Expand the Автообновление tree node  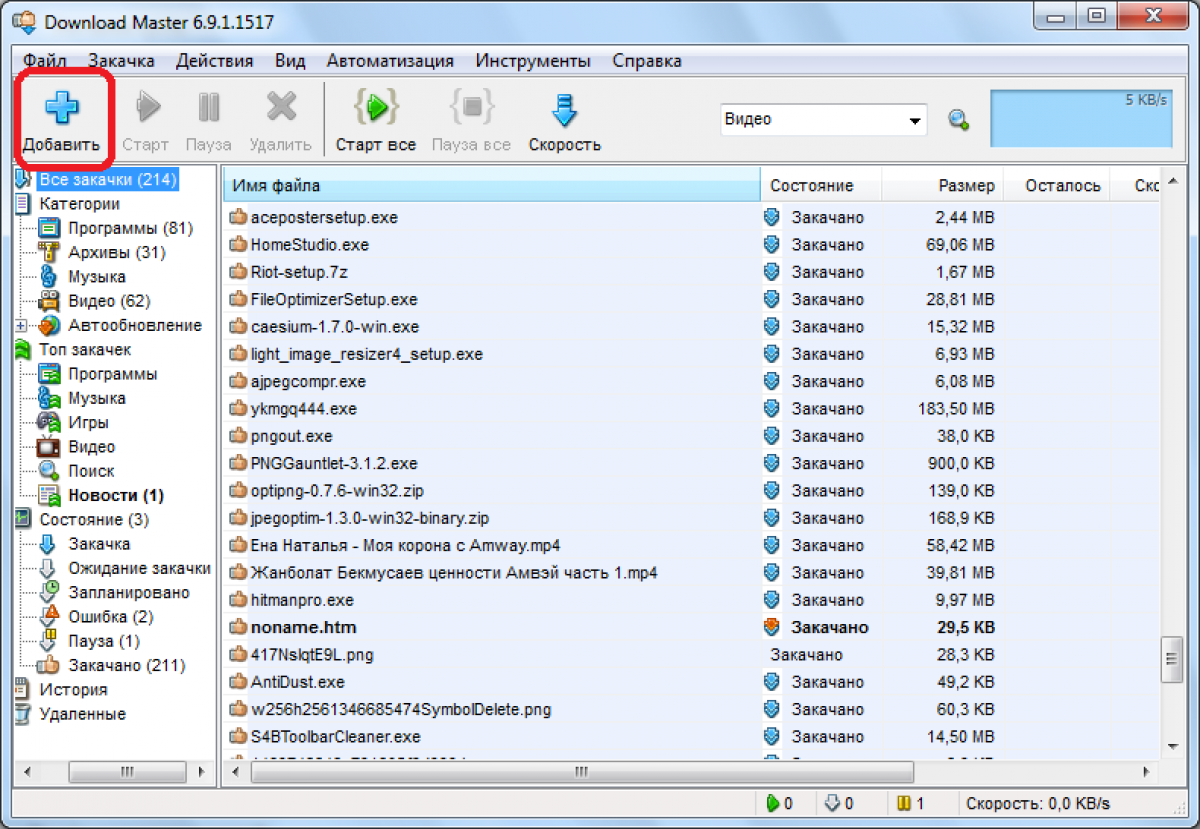(21, 326)
